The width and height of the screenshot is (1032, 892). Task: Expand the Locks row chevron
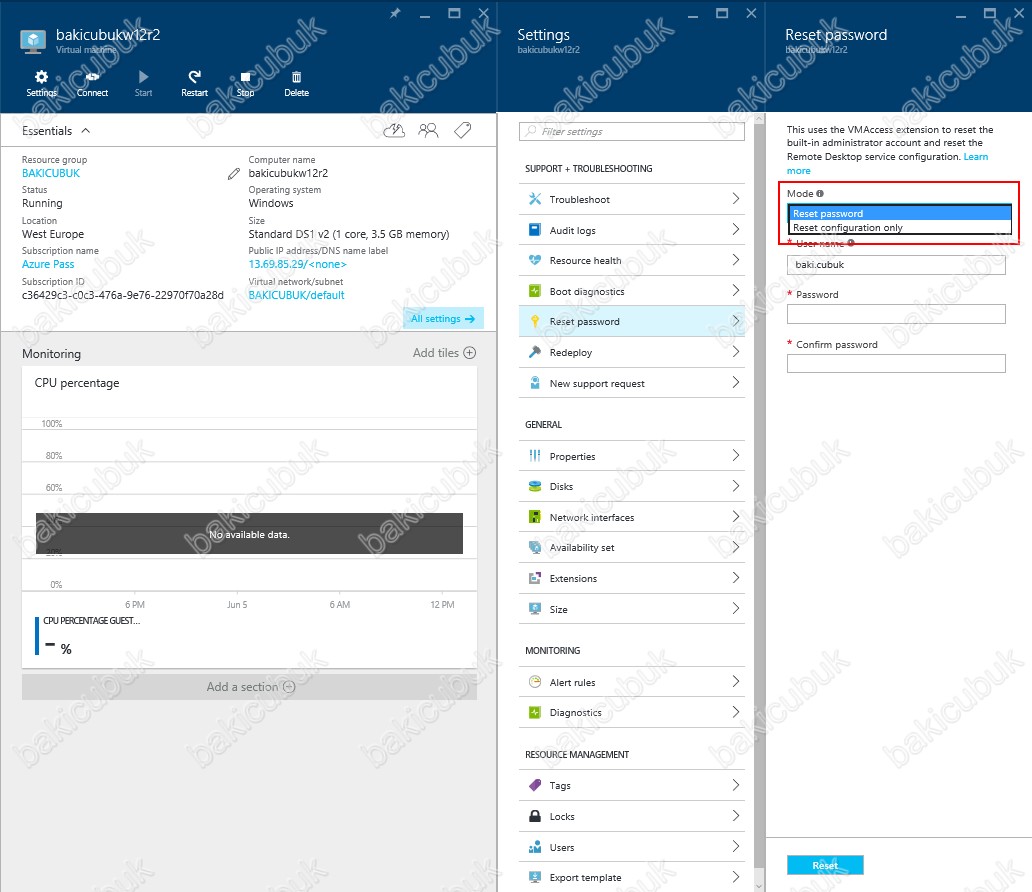click(736, 816)
